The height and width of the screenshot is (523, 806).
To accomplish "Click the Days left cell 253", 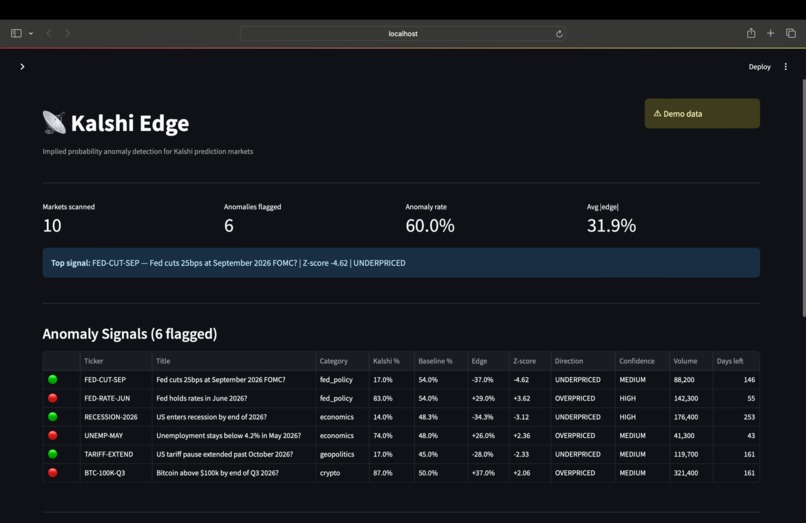I will point(736,417).
